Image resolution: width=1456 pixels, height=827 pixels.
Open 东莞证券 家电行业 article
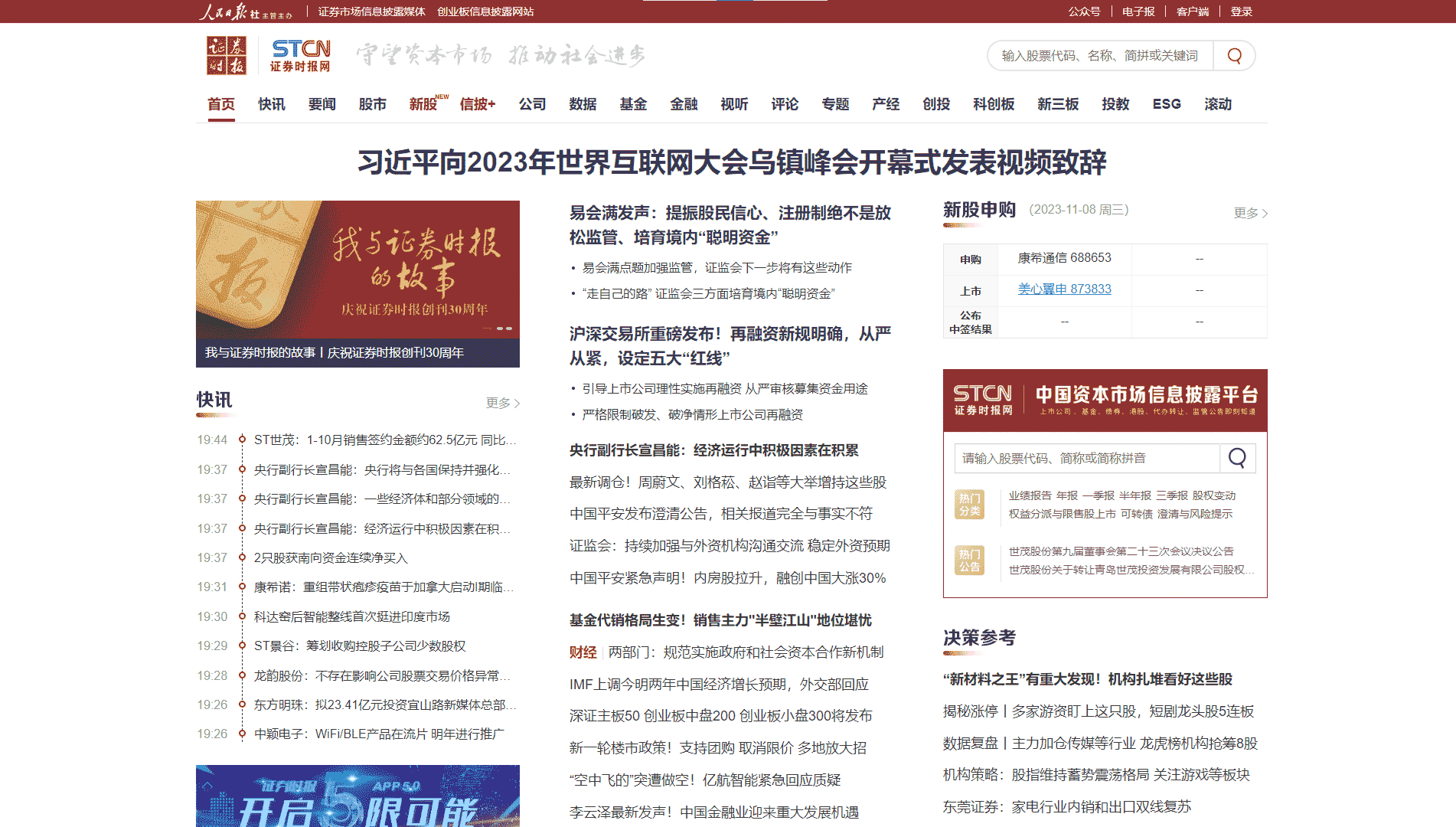[x=1067, y=807]
